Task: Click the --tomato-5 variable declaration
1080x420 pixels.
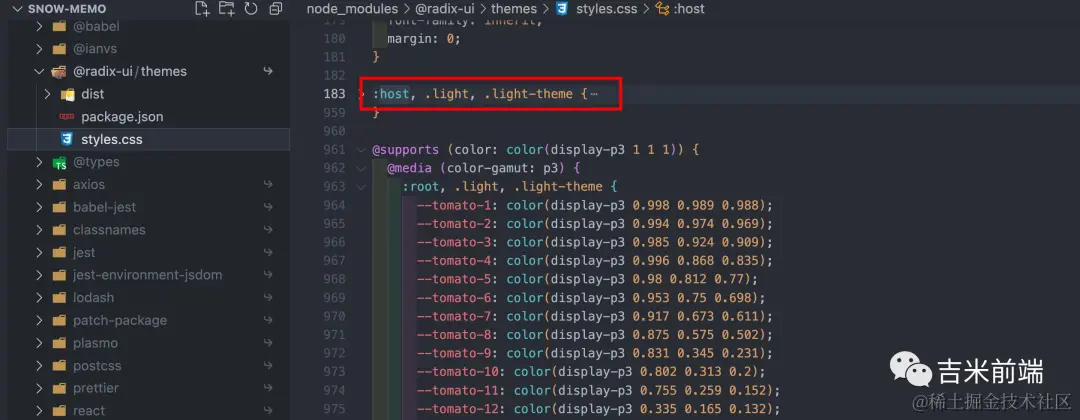Action: [x=588, y=279]
